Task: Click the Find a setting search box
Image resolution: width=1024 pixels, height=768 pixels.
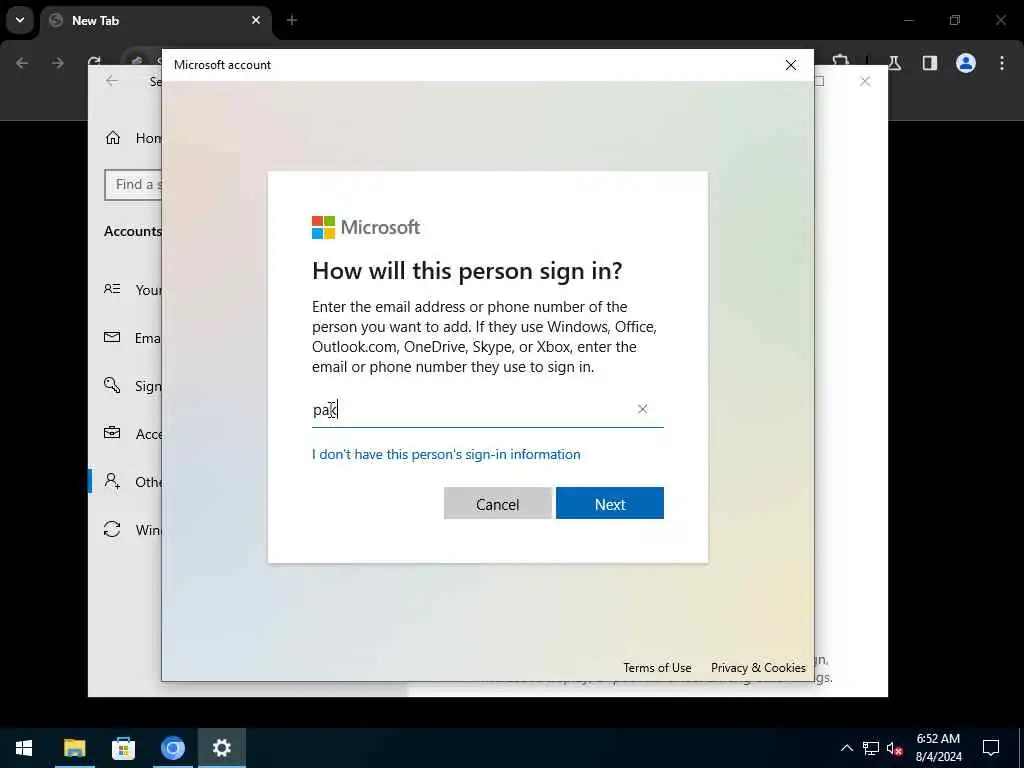Action: (x=133, y=185)
